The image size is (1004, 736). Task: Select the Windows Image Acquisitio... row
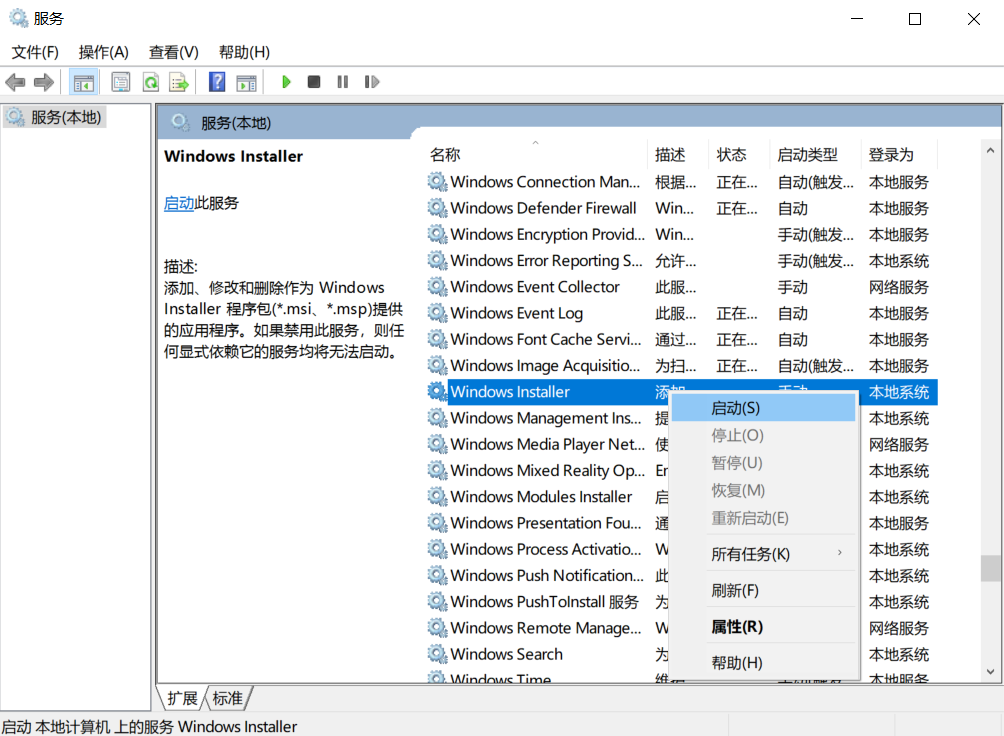tap(681, 366)
